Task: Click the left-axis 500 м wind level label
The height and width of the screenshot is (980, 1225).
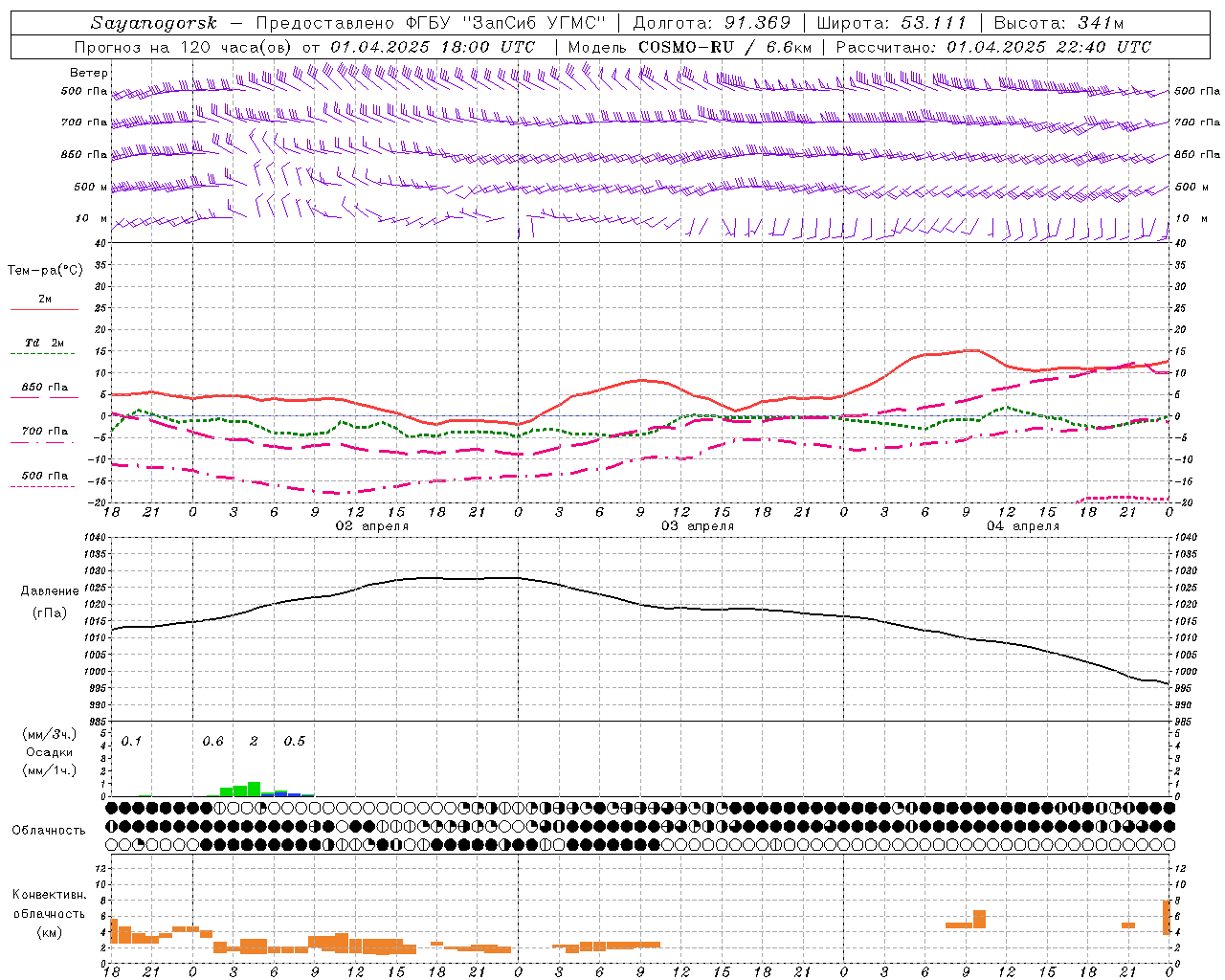Action: (91, 187)
